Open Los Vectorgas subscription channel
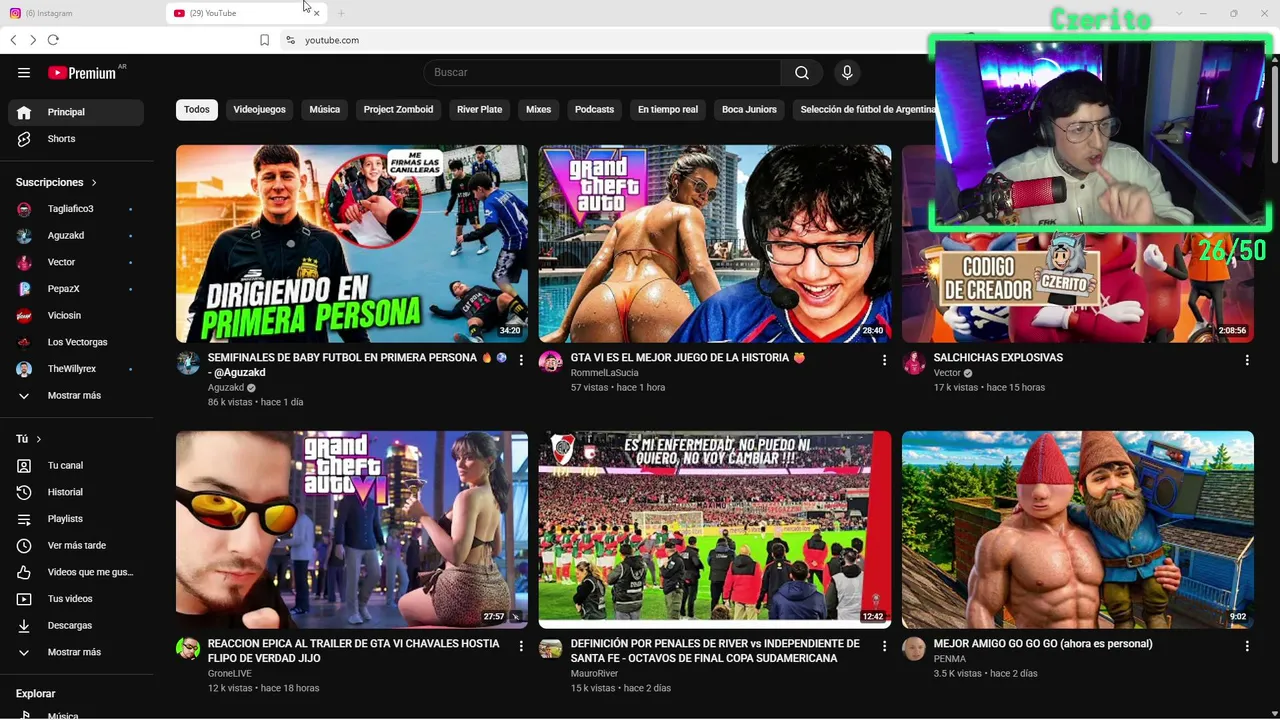This screenshot has height=720, width=1280. tap(76, 342)
